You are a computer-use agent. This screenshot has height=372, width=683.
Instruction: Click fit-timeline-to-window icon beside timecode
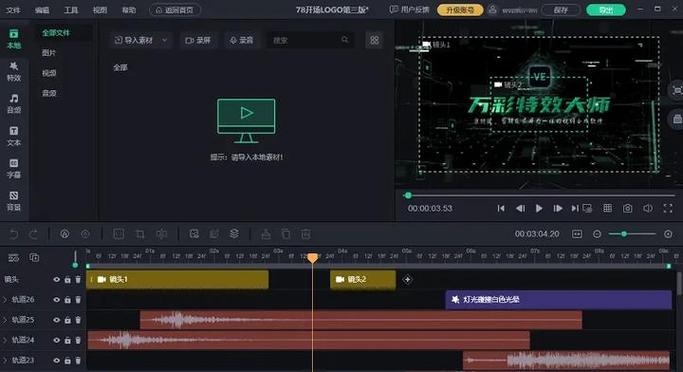[577, 234]
